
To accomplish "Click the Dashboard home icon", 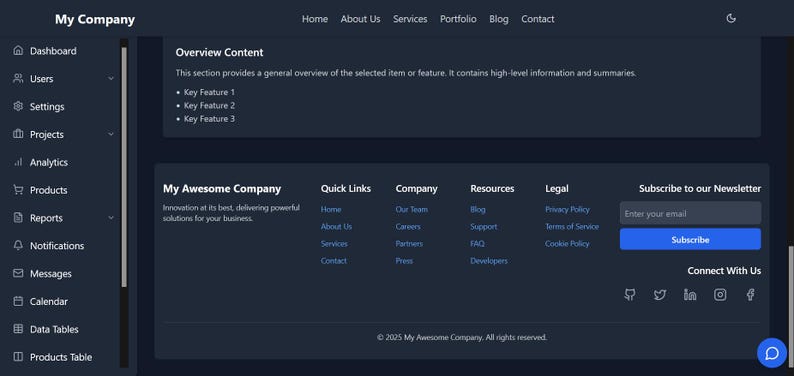I will coord(18,51).
